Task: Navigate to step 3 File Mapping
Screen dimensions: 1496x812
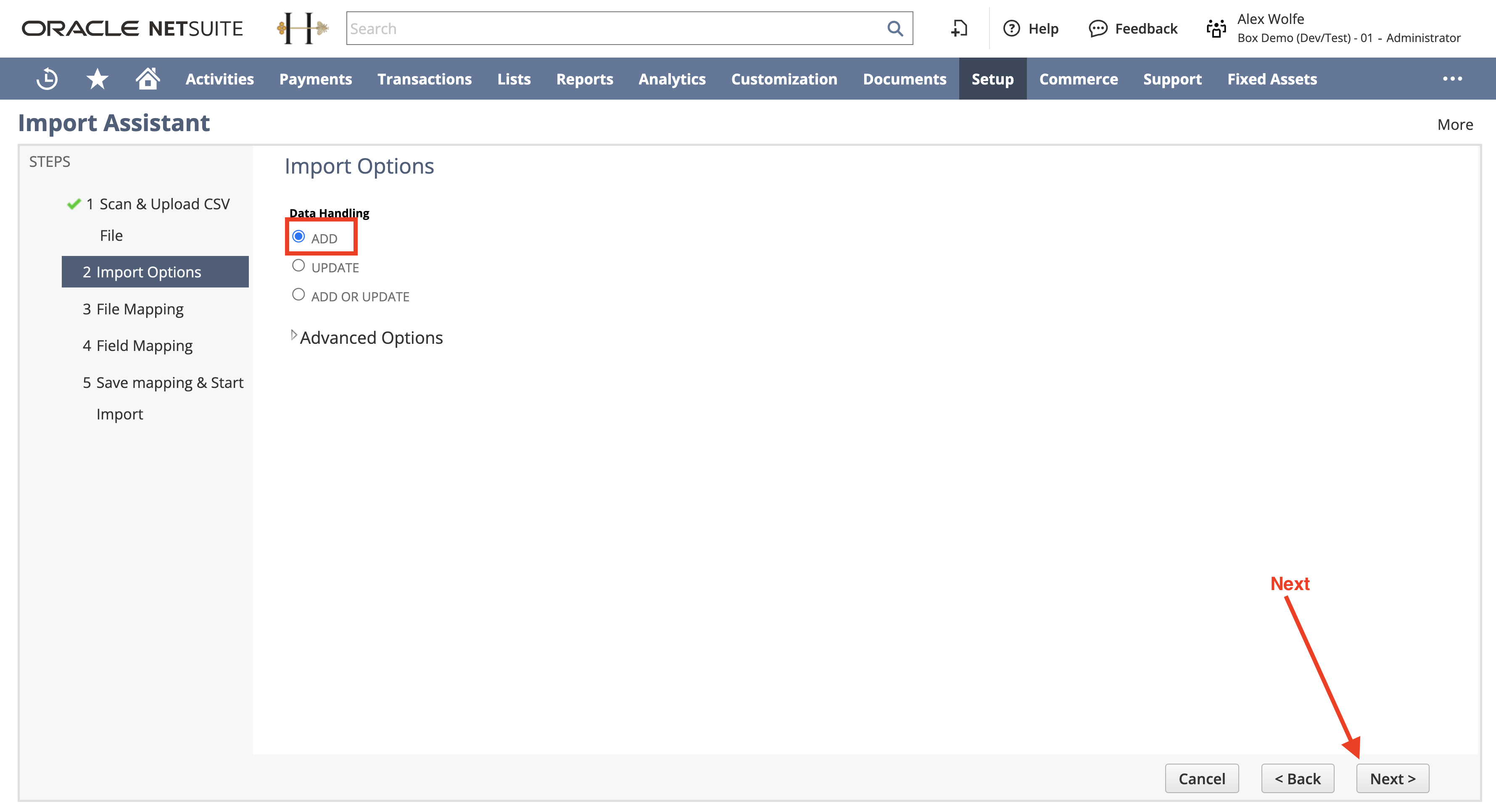Action: [x=141, y=308]
